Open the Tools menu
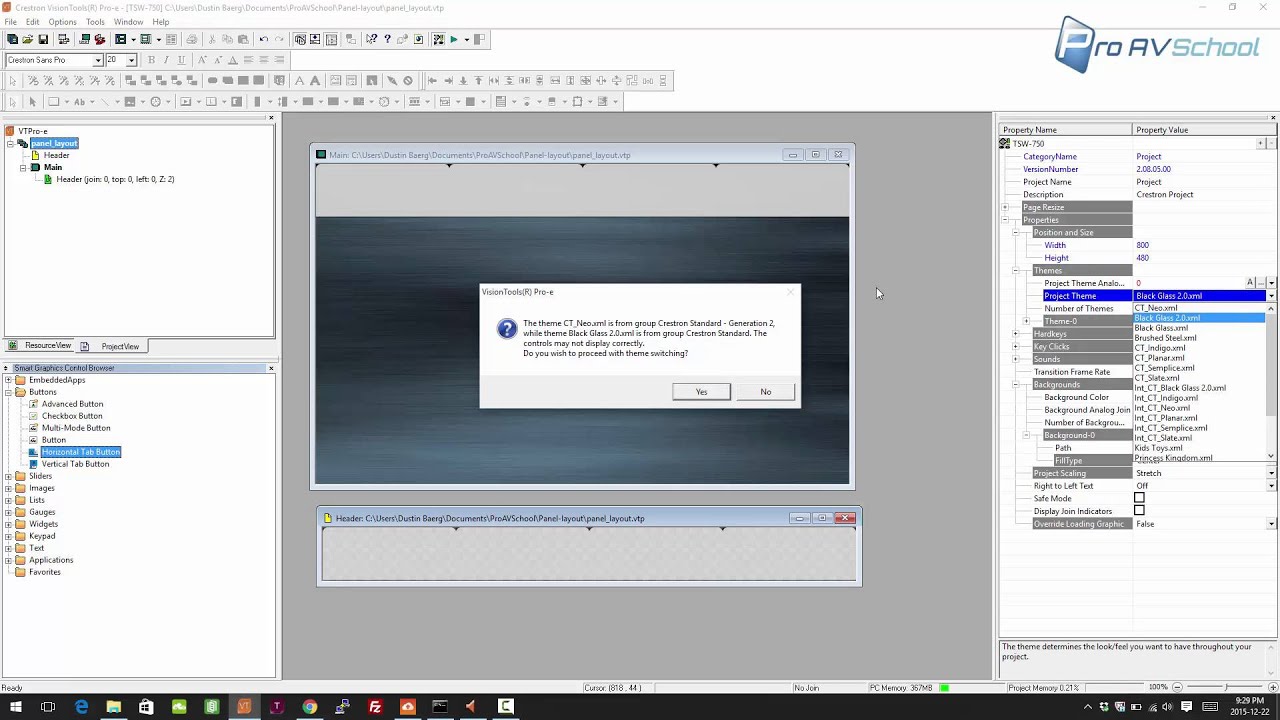The width and height of the screenshot is (1280, 720). pos(95,22)
